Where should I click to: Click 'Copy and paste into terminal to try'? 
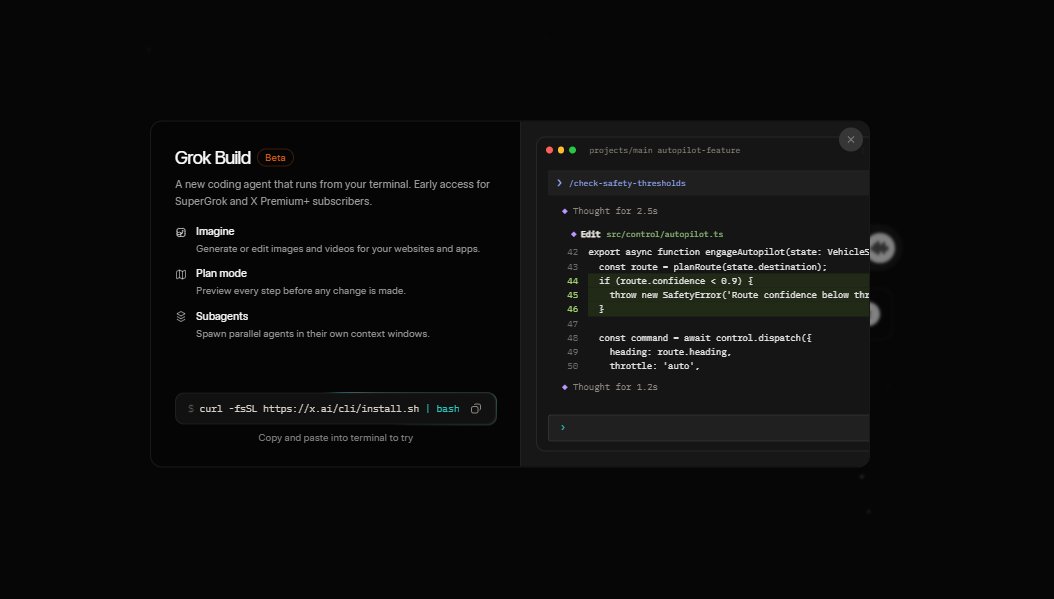335,438
